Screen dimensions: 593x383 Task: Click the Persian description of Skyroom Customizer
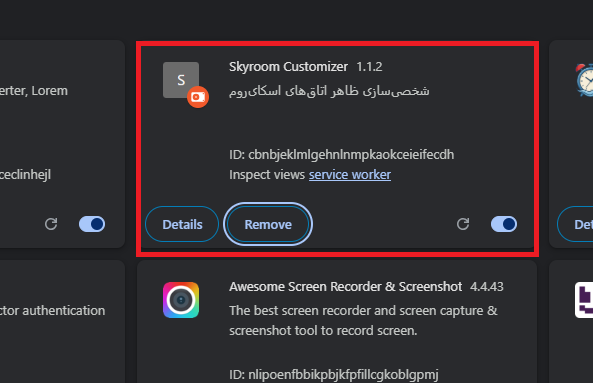pos(329,91)
